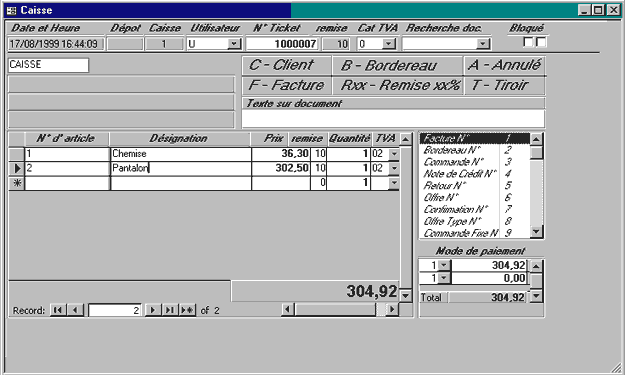Click article number cell of Pantalon row
The height and width of the screenshot is (375, 625).
click(67, 169)
